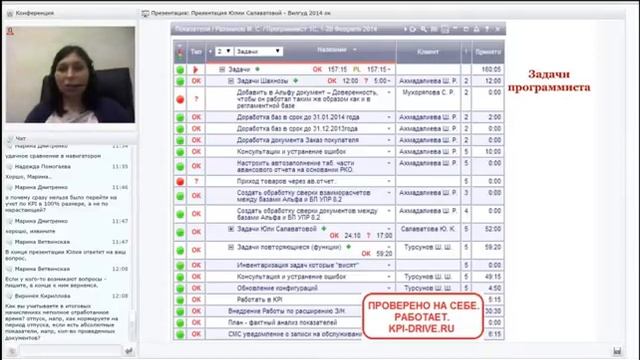Viewport: 640px width, 360px height.
Task: Click the refresh icon in indicators title bar
Action: (412, 29)
